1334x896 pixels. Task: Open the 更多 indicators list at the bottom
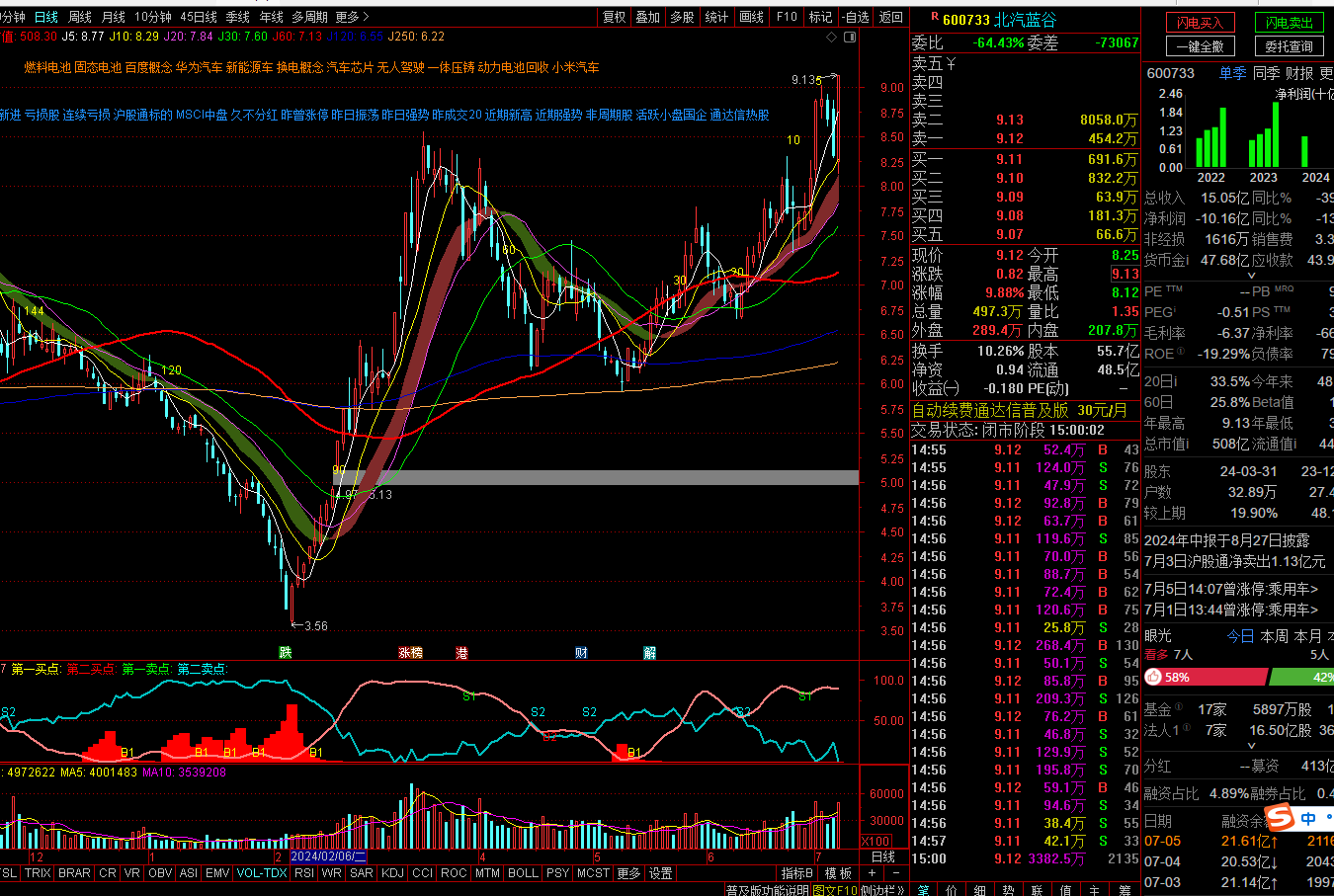628,873
